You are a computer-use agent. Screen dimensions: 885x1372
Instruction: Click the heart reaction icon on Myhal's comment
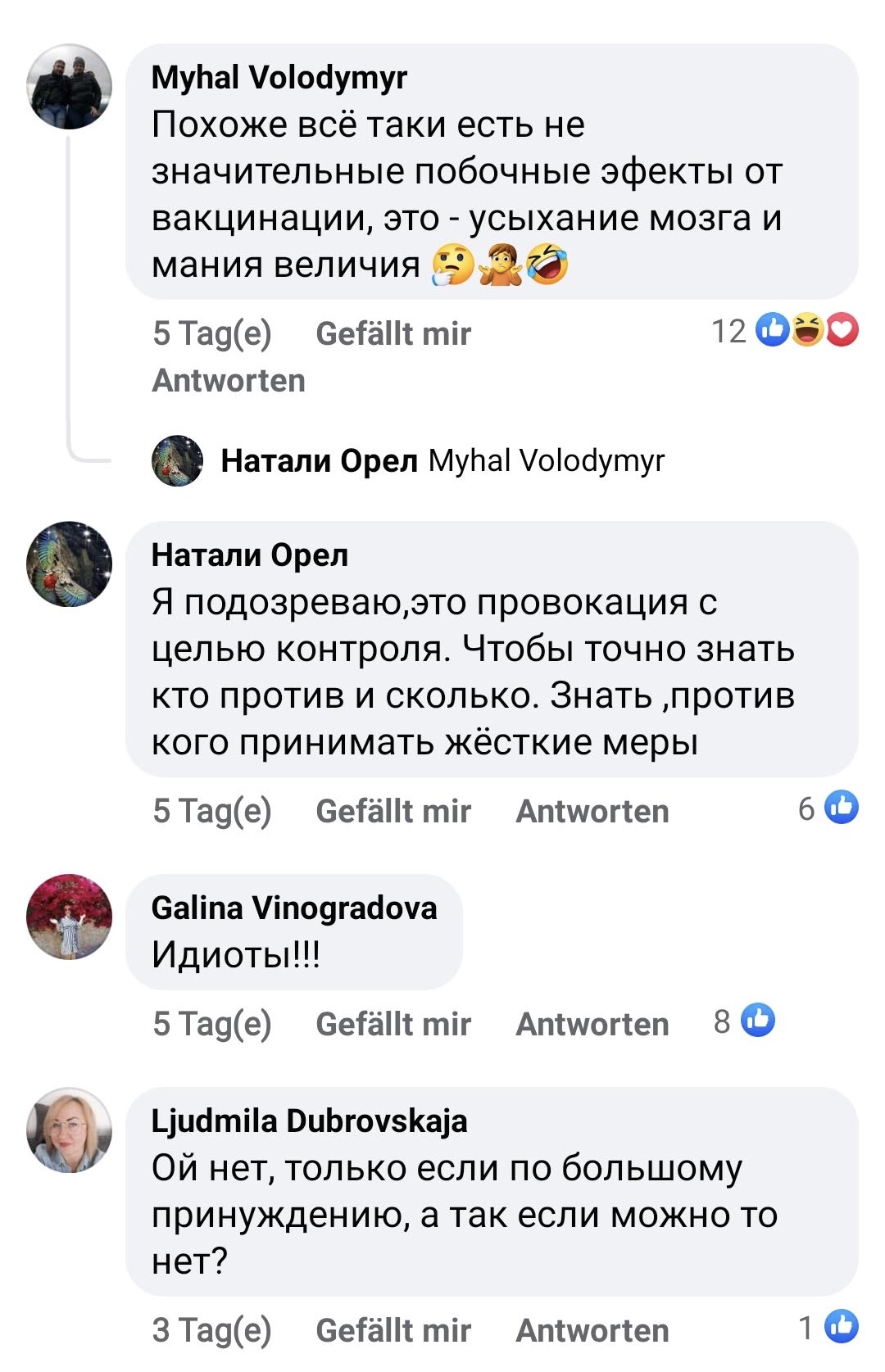pos(842,330)
